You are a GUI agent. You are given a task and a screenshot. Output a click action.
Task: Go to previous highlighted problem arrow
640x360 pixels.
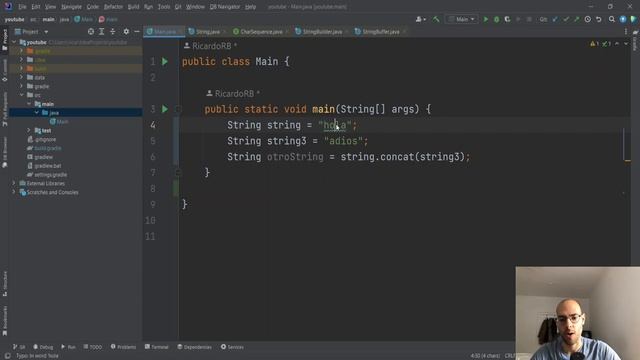(x=617, y=44)
